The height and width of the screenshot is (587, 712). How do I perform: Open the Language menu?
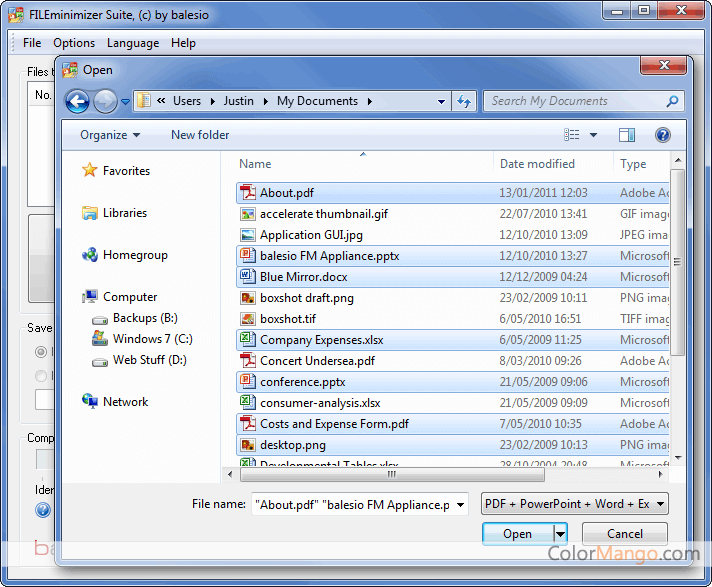click(132, 43)
